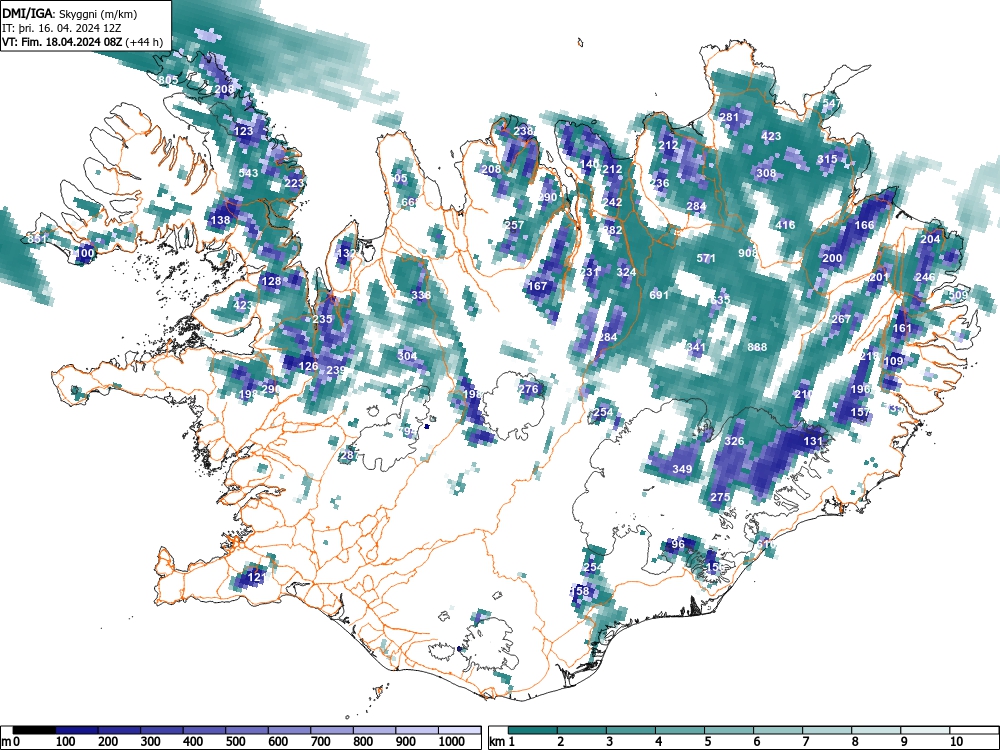Viewport: 1000px width, 750px height.
Task: Click the visibility value 109
Action: [893, 361]
